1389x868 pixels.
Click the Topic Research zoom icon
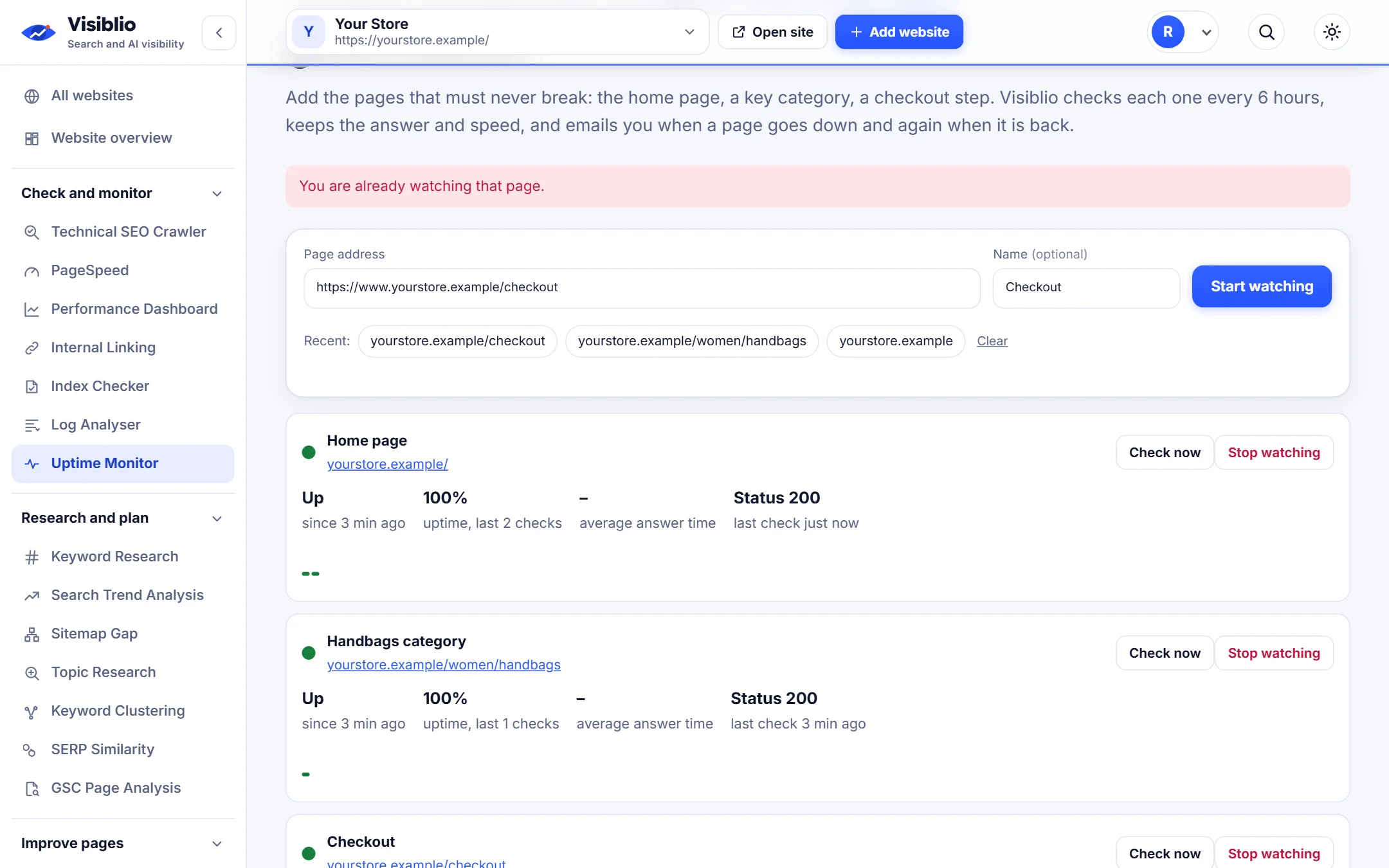[x=32, y=673]
